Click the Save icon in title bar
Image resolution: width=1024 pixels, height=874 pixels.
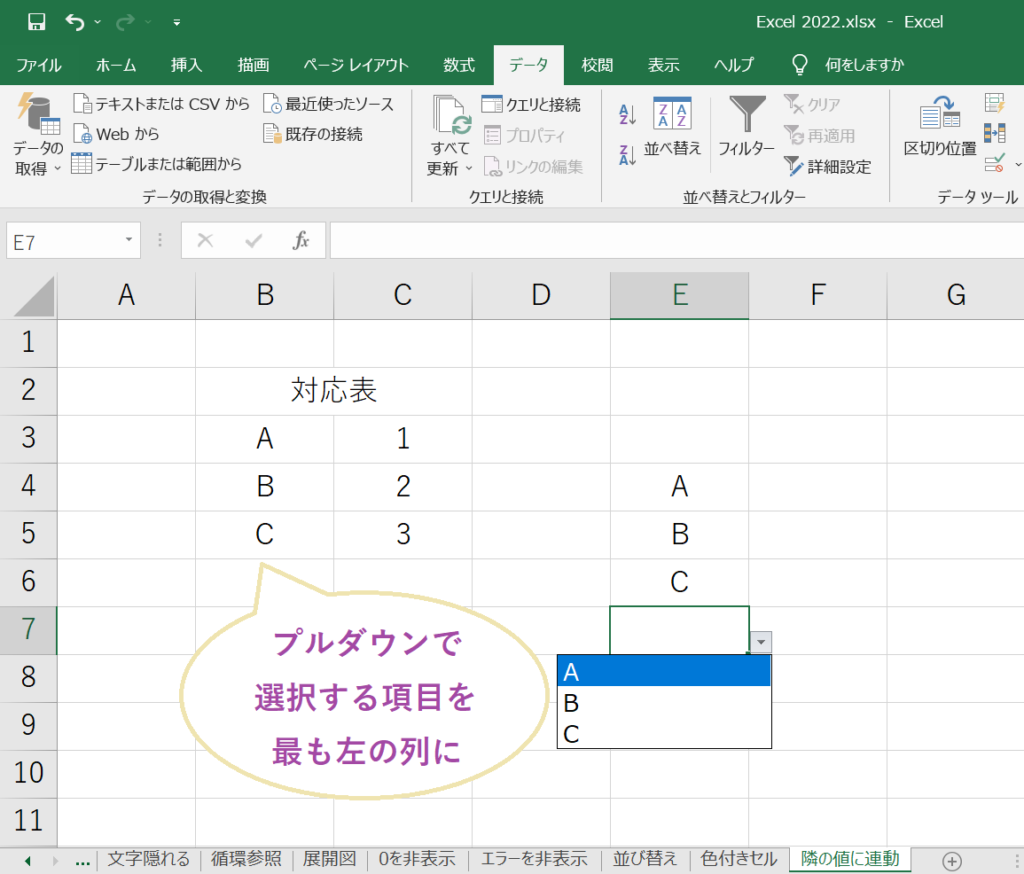click(x=37, y=22)
